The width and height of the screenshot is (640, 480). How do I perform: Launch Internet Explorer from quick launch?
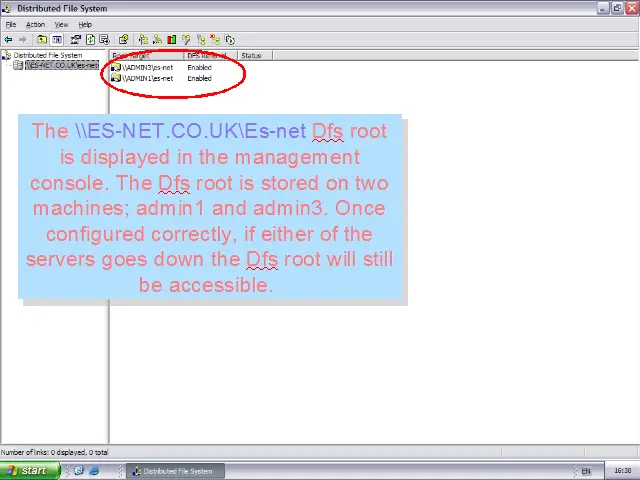coord(94,471)
